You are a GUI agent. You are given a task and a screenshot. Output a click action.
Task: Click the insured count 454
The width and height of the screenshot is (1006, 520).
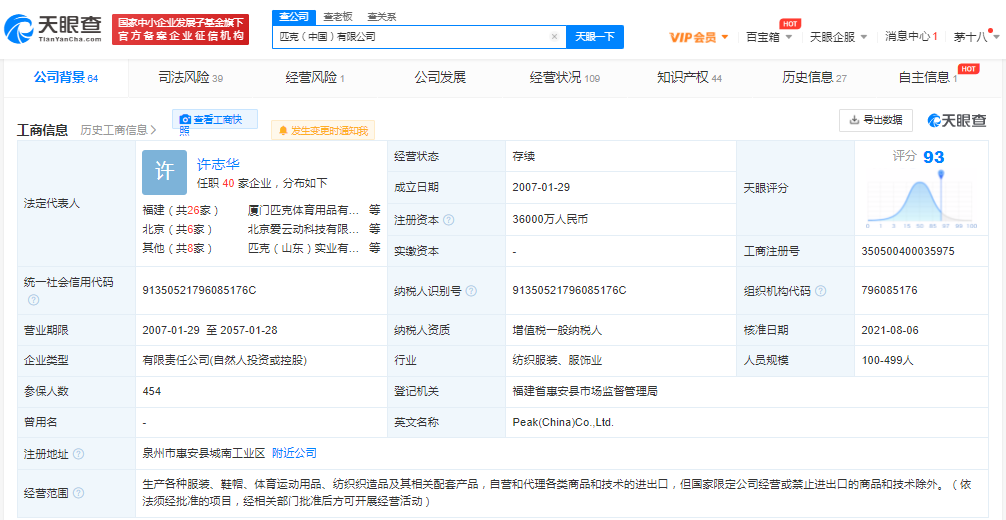[152, 391]
